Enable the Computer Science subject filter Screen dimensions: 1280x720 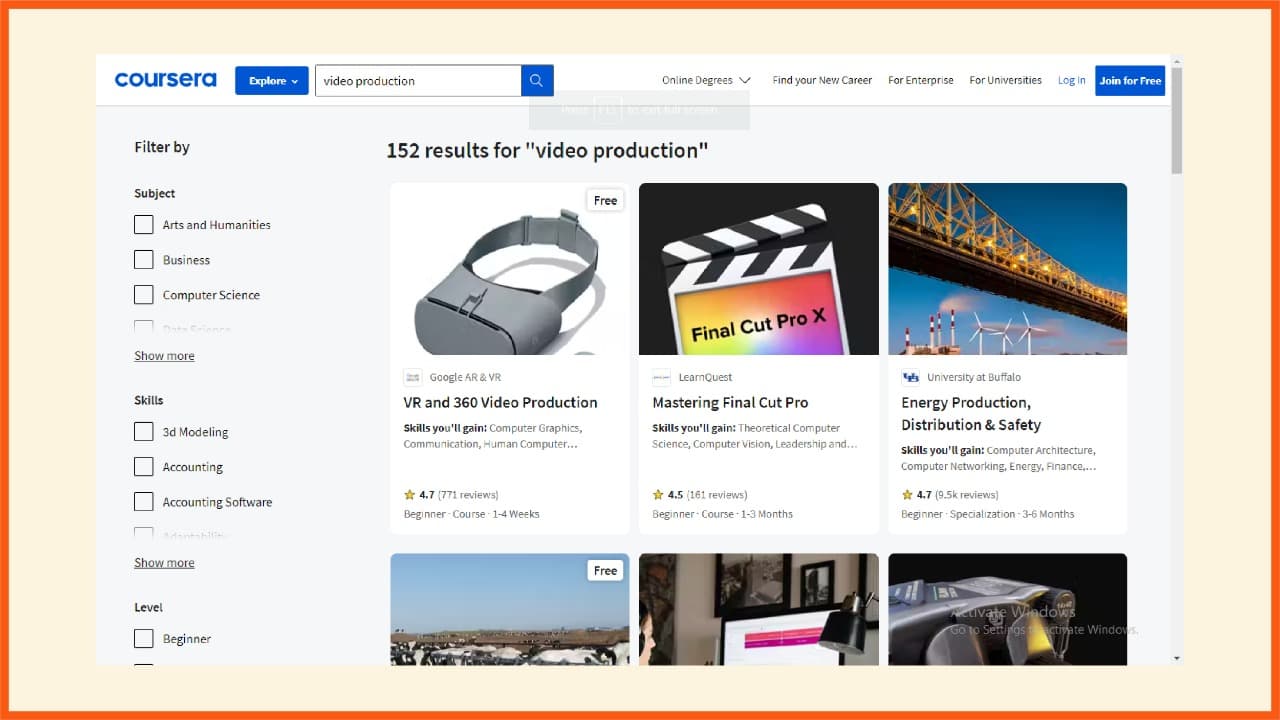coord(144,294)
